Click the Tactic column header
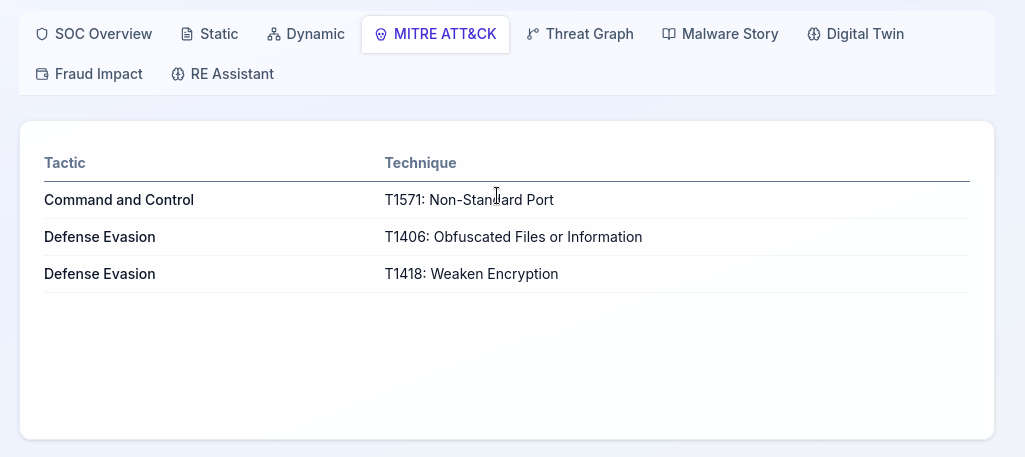This screenshot has width=1025, height=457. pos(65,163)
